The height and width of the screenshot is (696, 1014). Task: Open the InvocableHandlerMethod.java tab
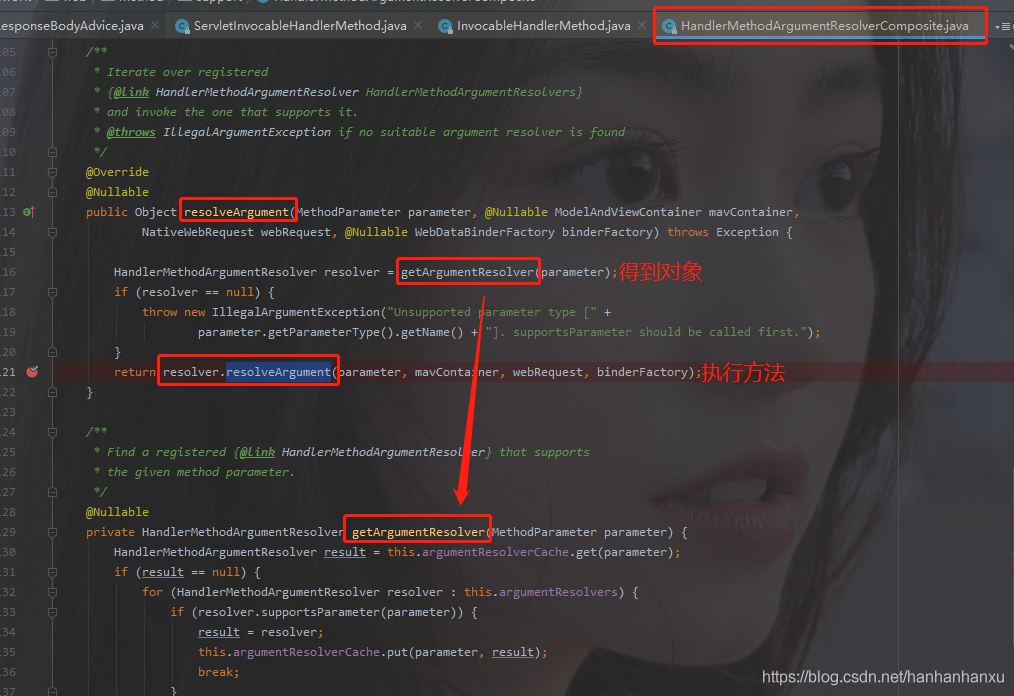(543, 25)
